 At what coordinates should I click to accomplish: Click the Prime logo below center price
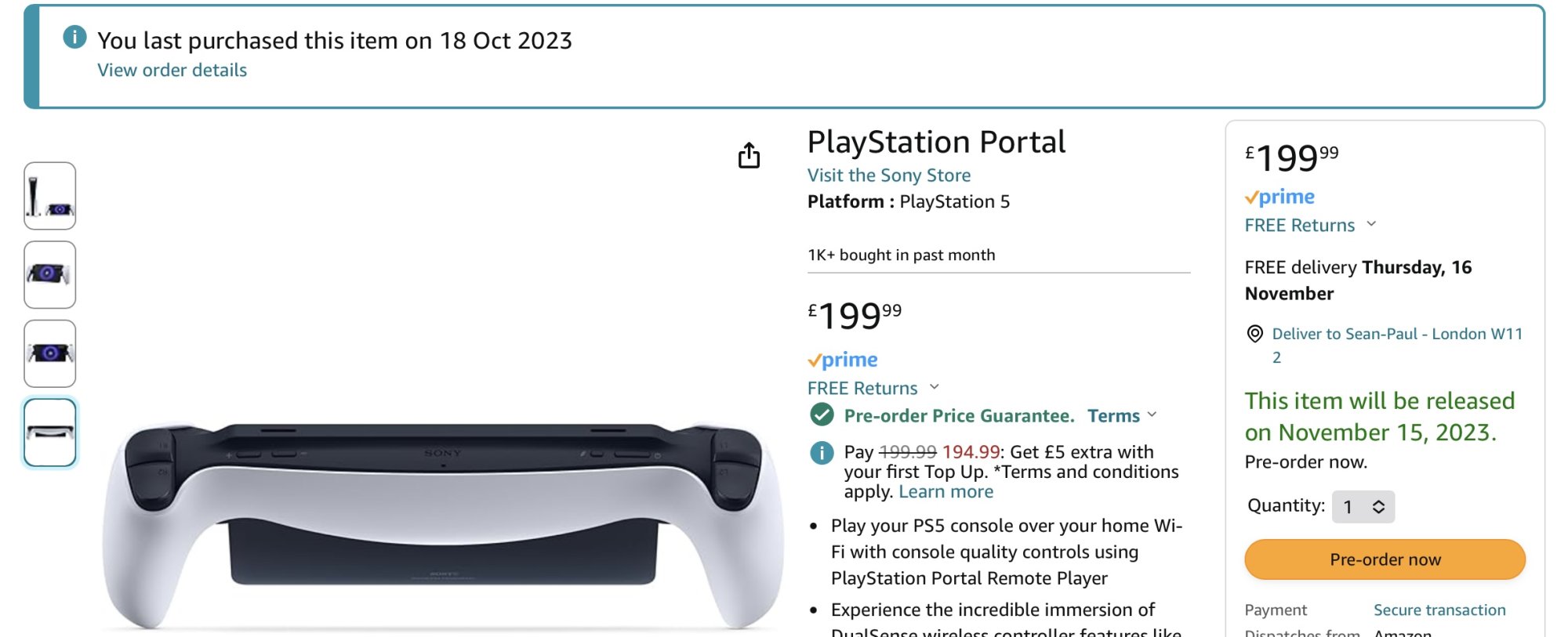[x=843, y=360]
